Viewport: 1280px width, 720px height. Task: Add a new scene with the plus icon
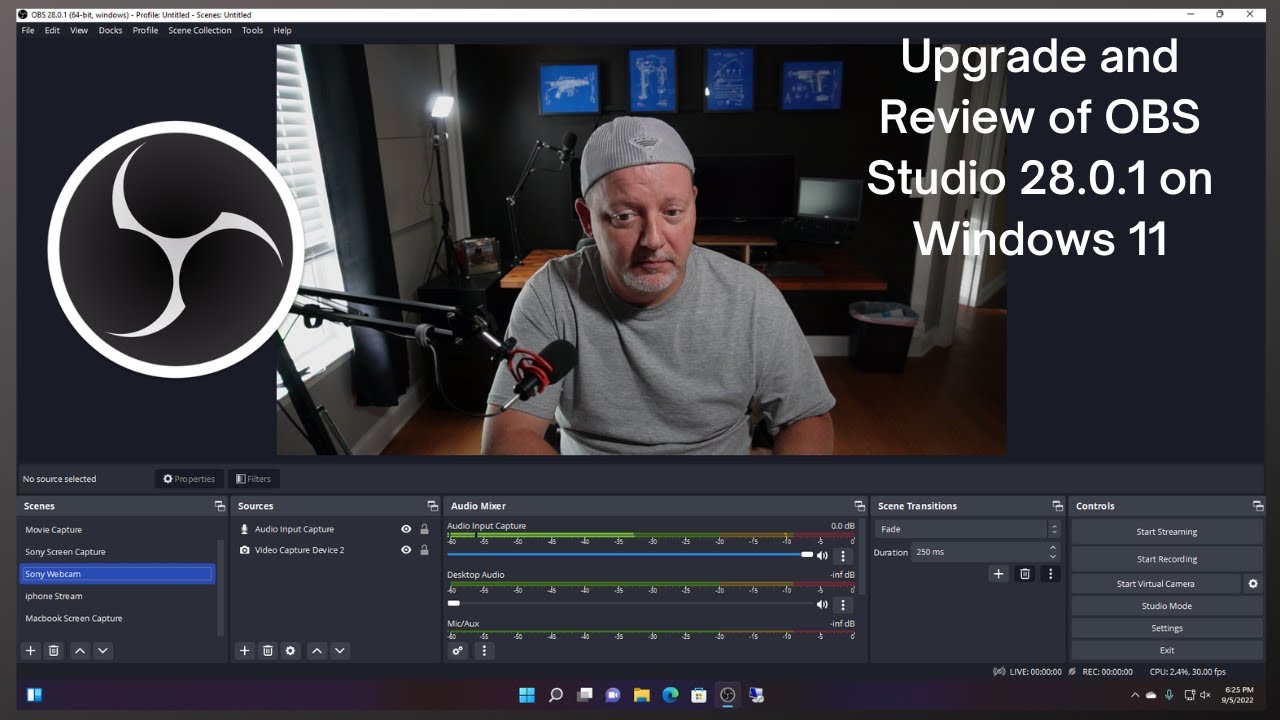point(31,650)
